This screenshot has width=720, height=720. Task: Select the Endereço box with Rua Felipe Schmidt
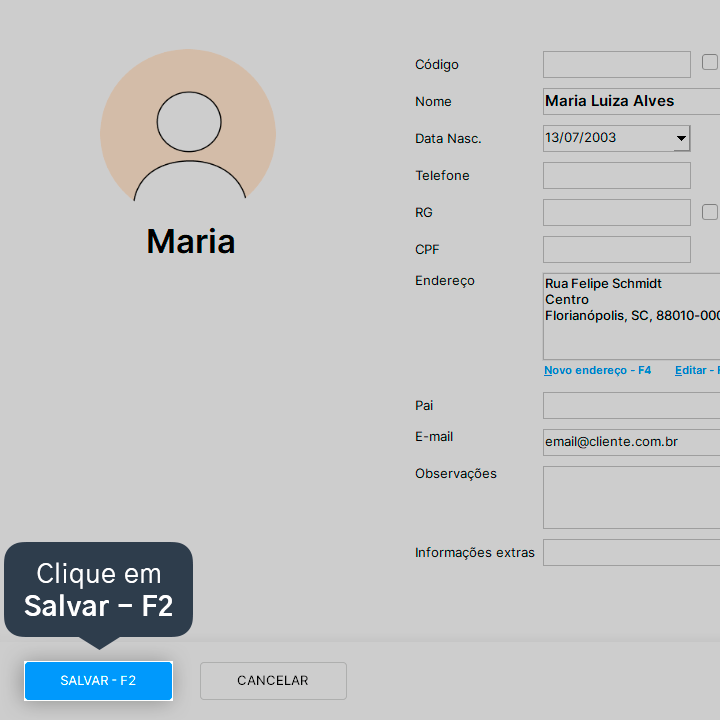click(x=631, y=316)
